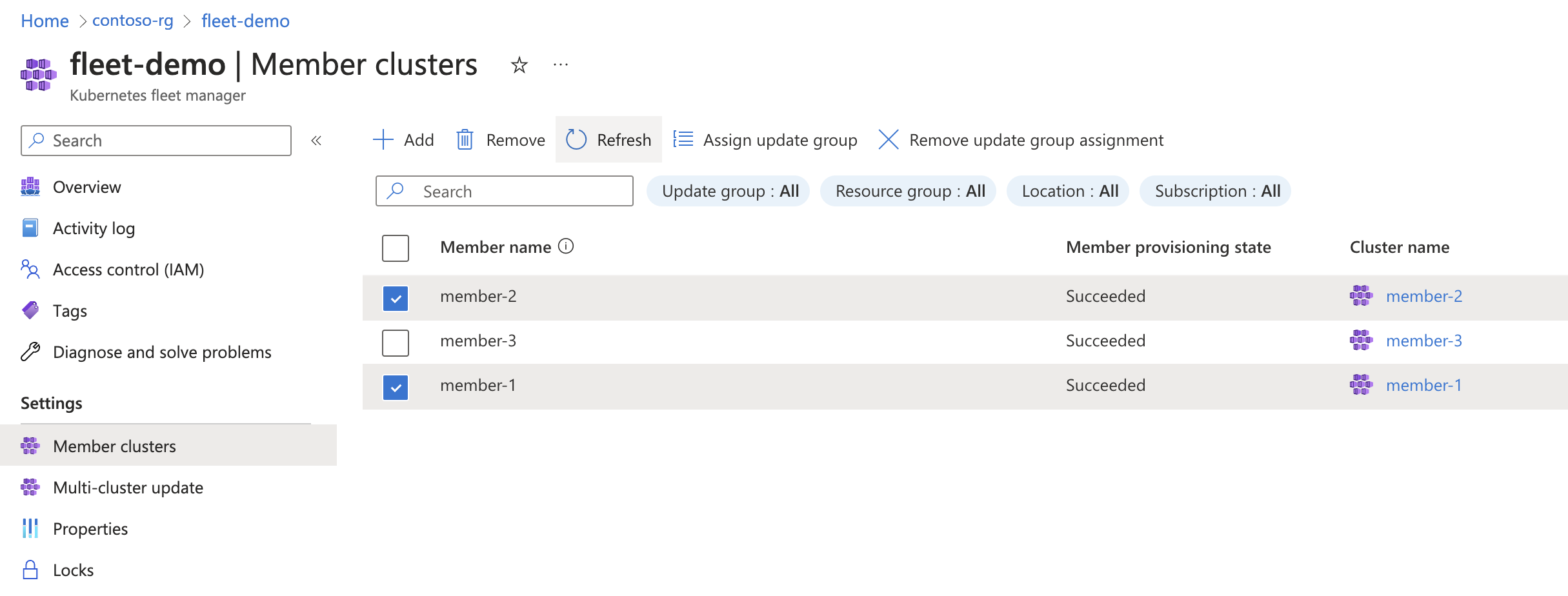Open the Update group filter

(729, 191)
